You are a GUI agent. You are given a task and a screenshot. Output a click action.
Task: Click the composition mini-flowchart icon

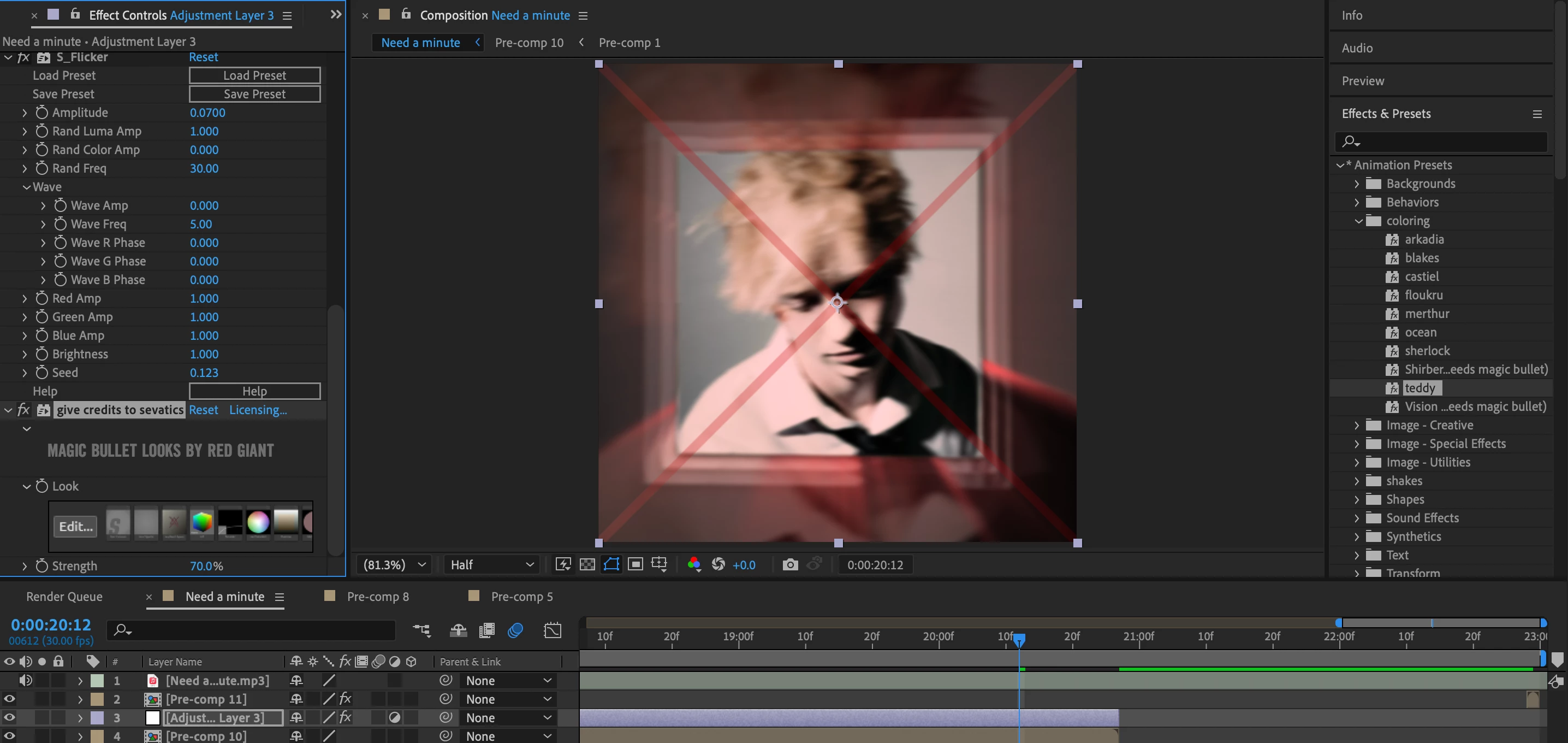(x=421, y=630)
